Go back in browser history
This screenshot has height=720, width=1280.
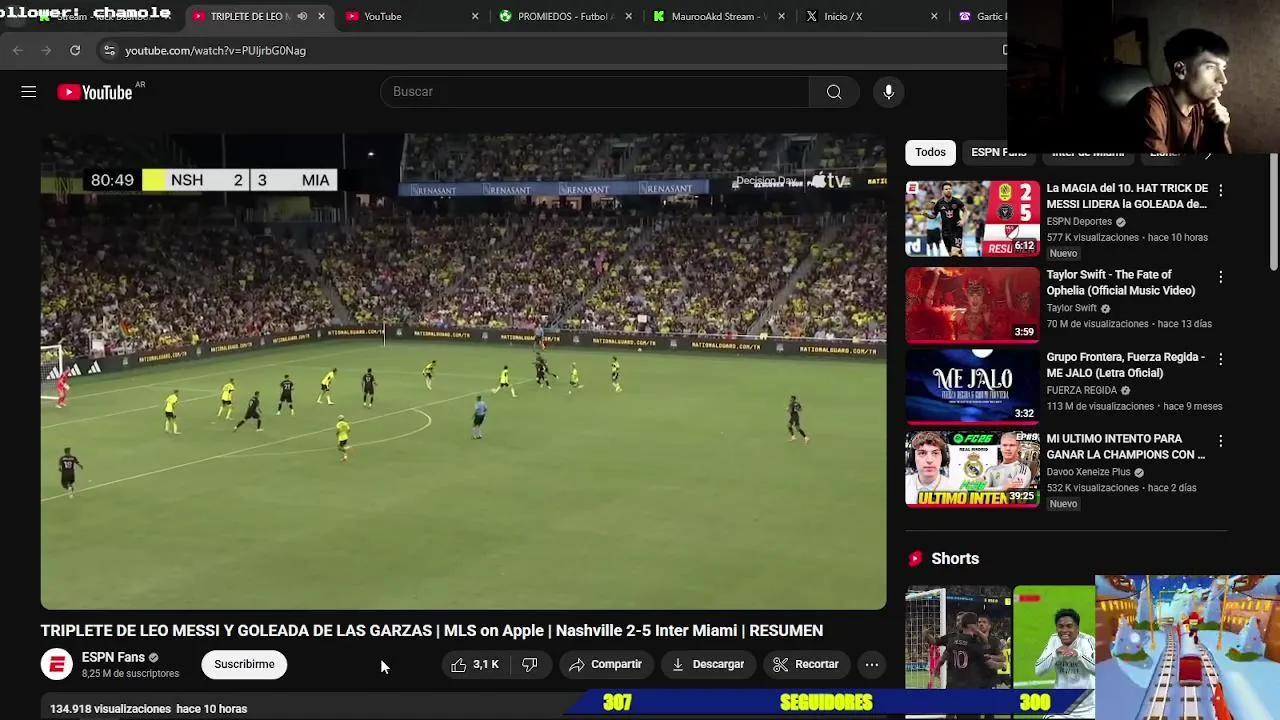point(18,50)
